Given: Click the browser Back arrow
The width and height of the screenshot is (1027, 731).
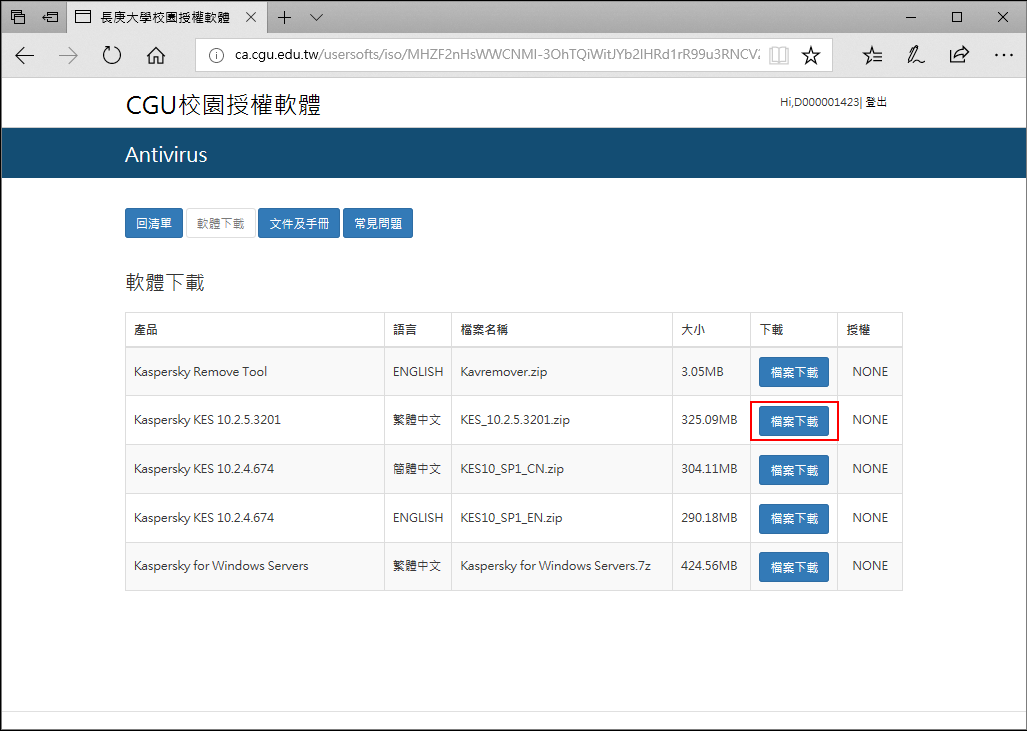Looking at the screenshot, I should tap(25, 56).
